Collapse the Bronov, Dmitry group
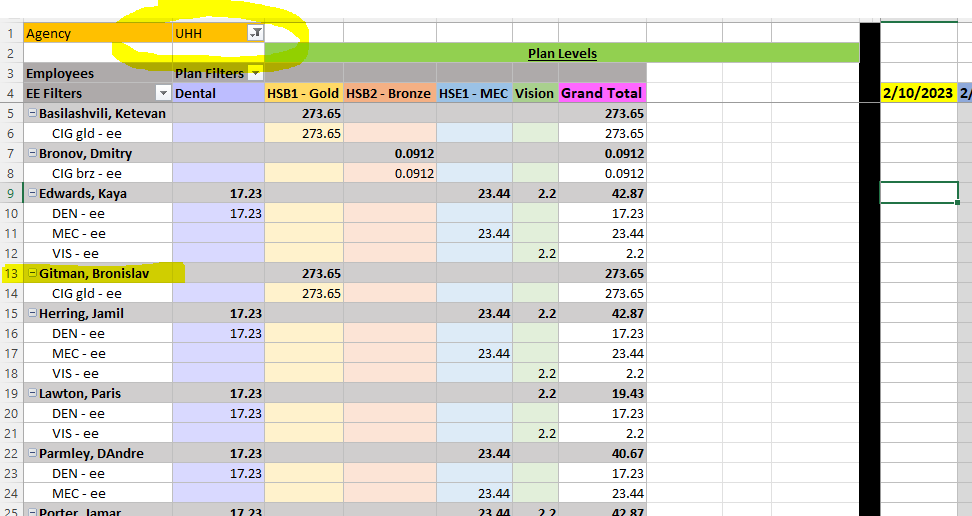This screenshot has width=972, height=516. tap(32, 153)
